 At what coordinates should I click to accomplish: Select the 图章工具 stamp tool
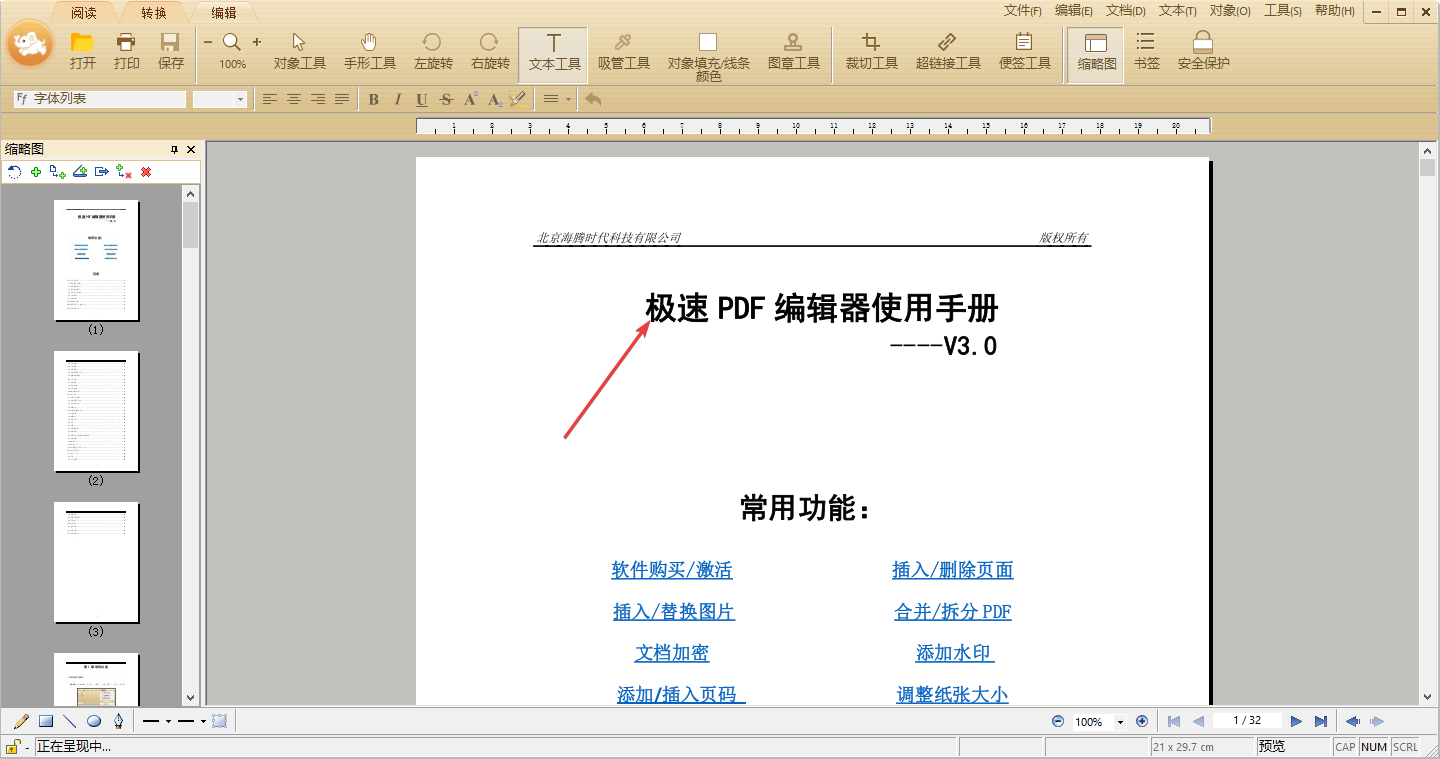(793, 52)
